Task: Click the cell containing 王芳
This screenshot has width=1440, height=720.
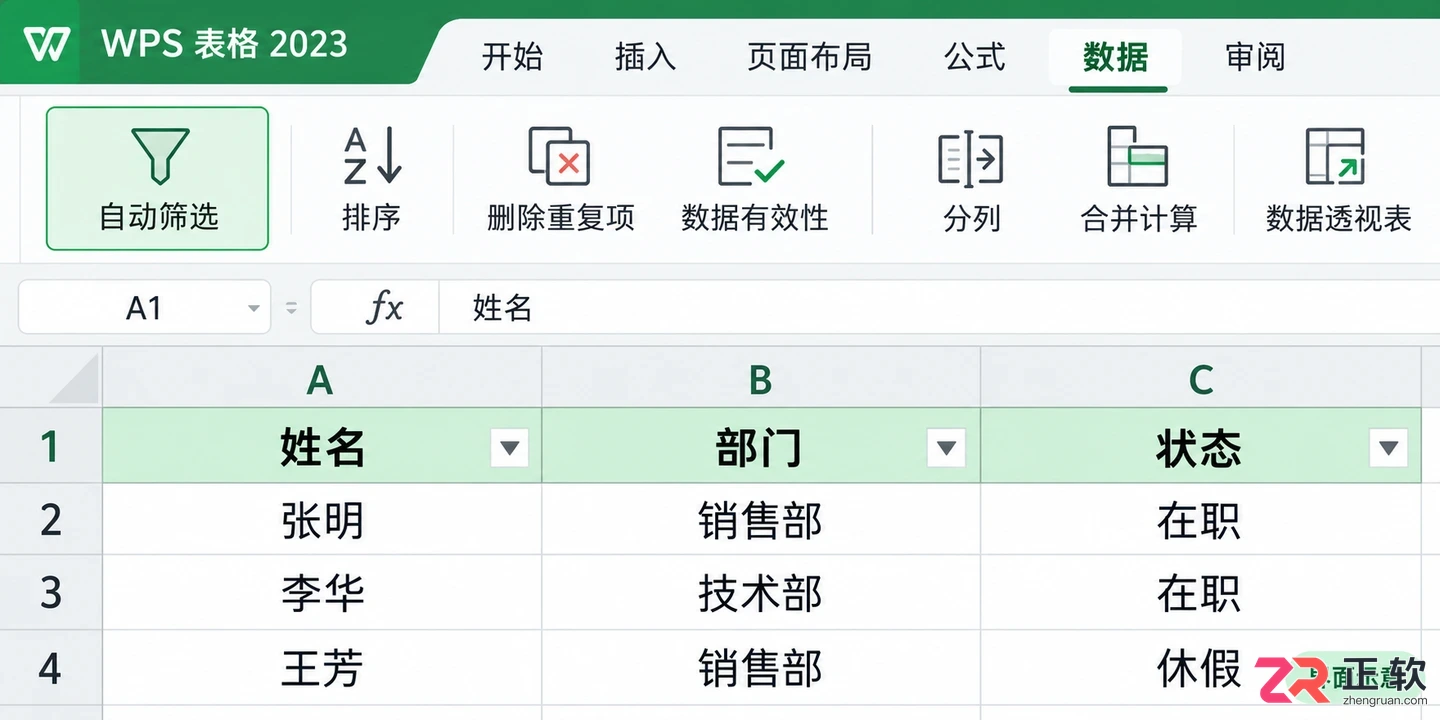Action: (x=322, y=667)
